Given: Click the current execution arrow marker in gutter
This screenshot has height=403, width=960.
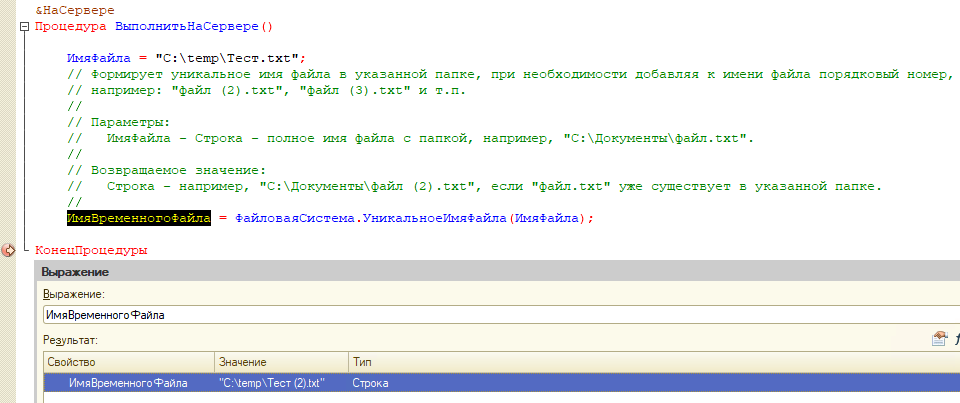Looking at the screenshot, I should coord(9,250).
